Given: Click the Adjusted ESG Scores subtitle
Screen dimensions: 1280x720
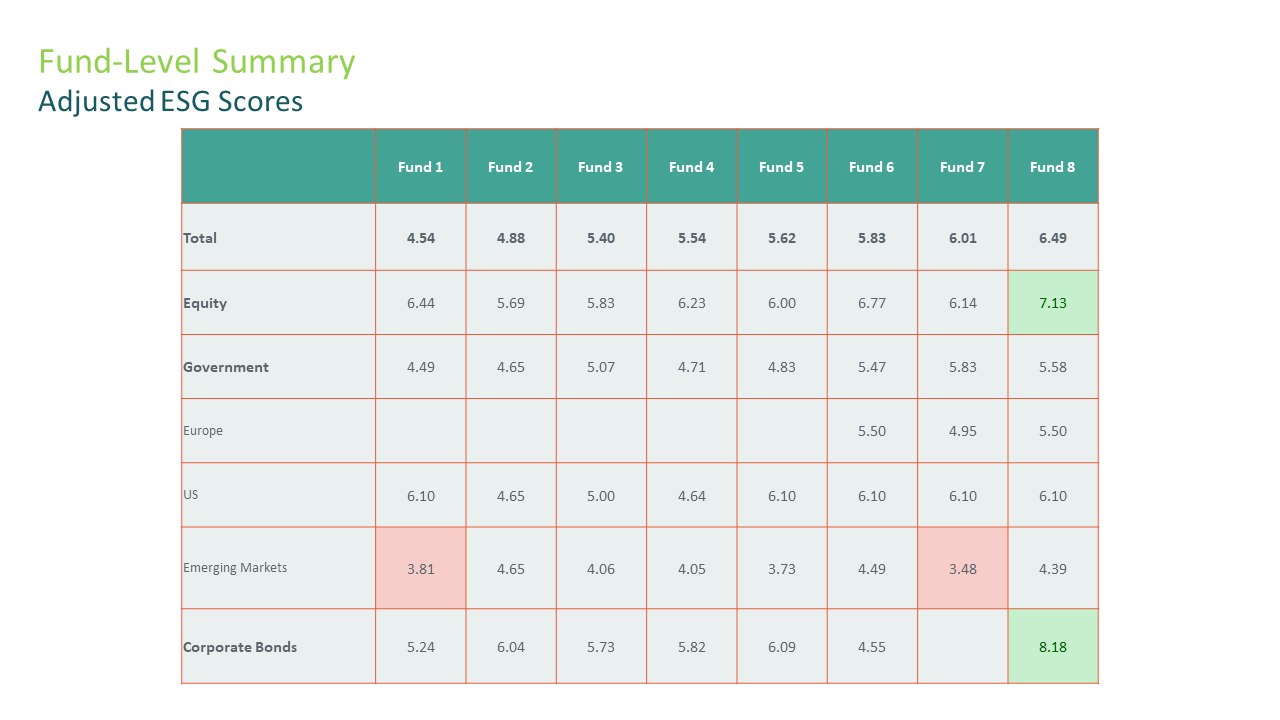Looking at the screenshot, I should click(x=171, y=101).
